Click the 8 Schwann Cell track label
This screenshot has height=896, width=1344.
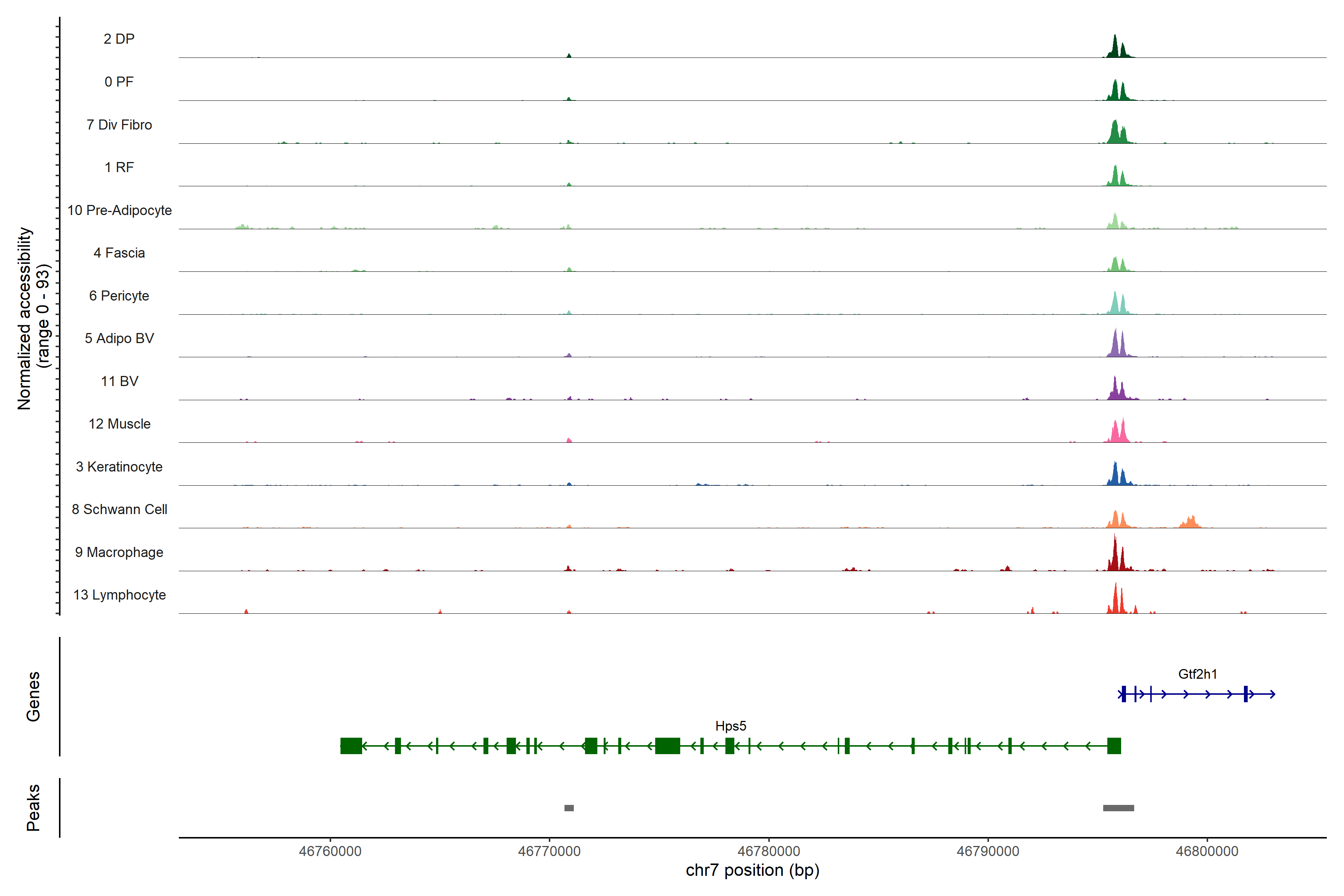[x=119, y=509]
